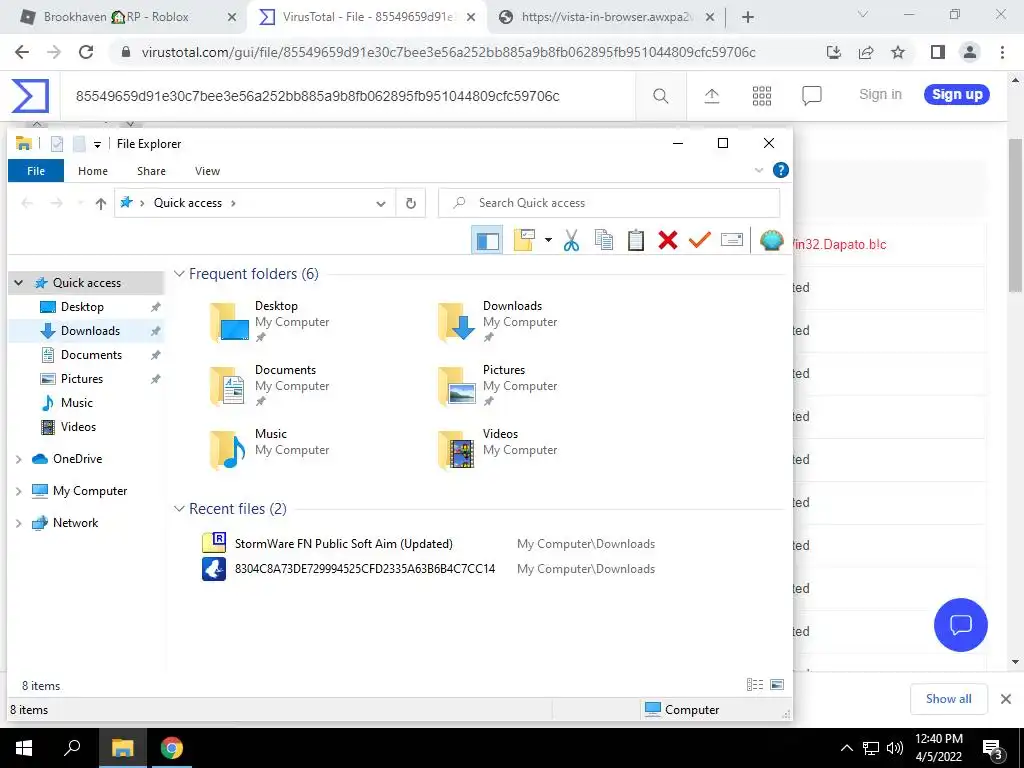Select Downloads in the navigation pane
1024x768 pixels.
point(90,331)
